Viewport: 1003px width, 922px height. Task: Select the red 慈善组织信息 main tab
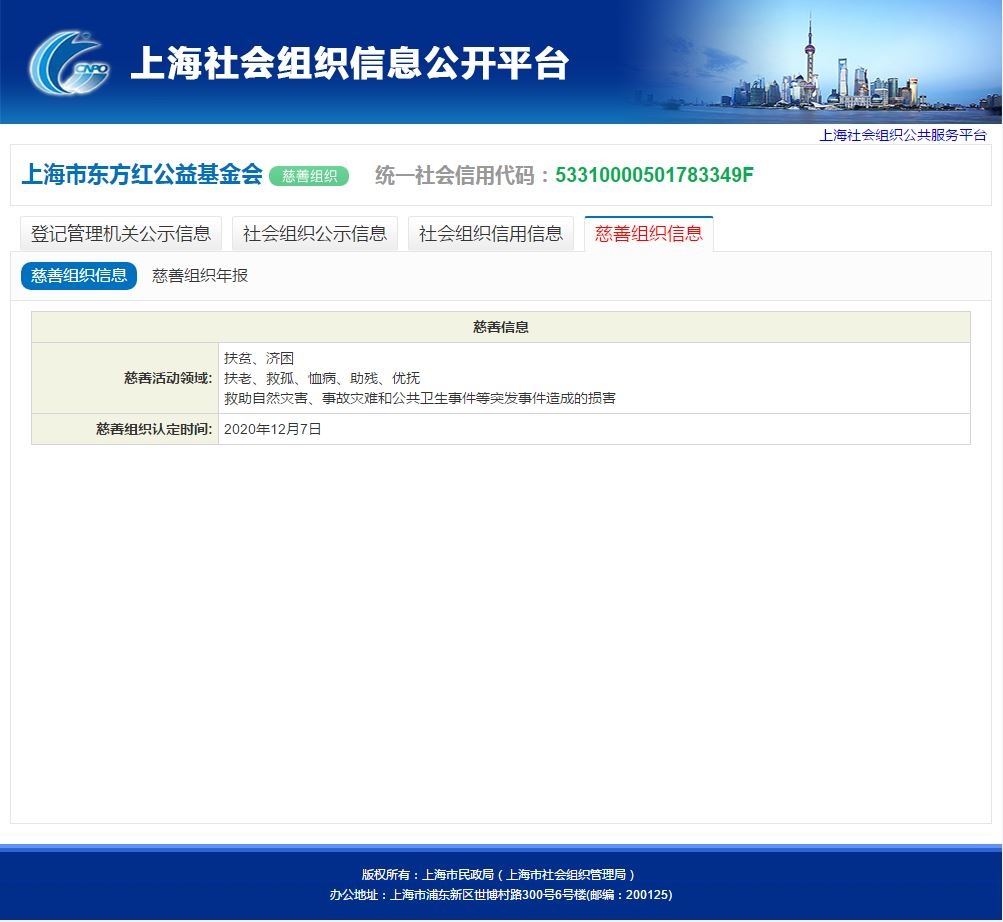pos(649,234)
